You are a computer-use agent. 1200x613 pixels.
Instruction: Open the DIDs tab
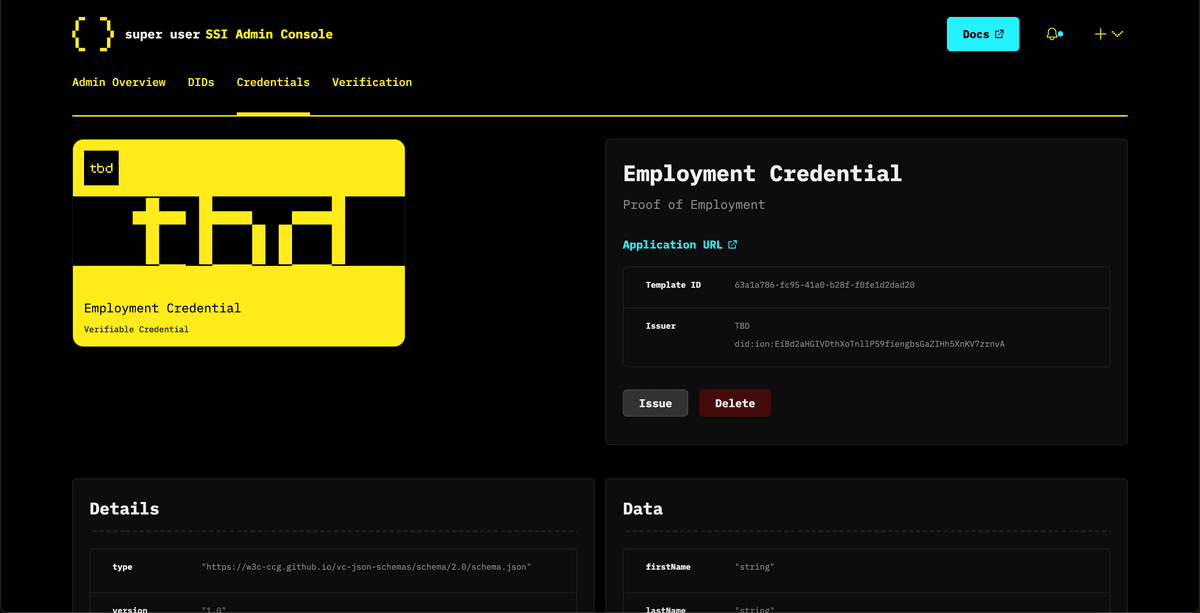tap(201, 82)
